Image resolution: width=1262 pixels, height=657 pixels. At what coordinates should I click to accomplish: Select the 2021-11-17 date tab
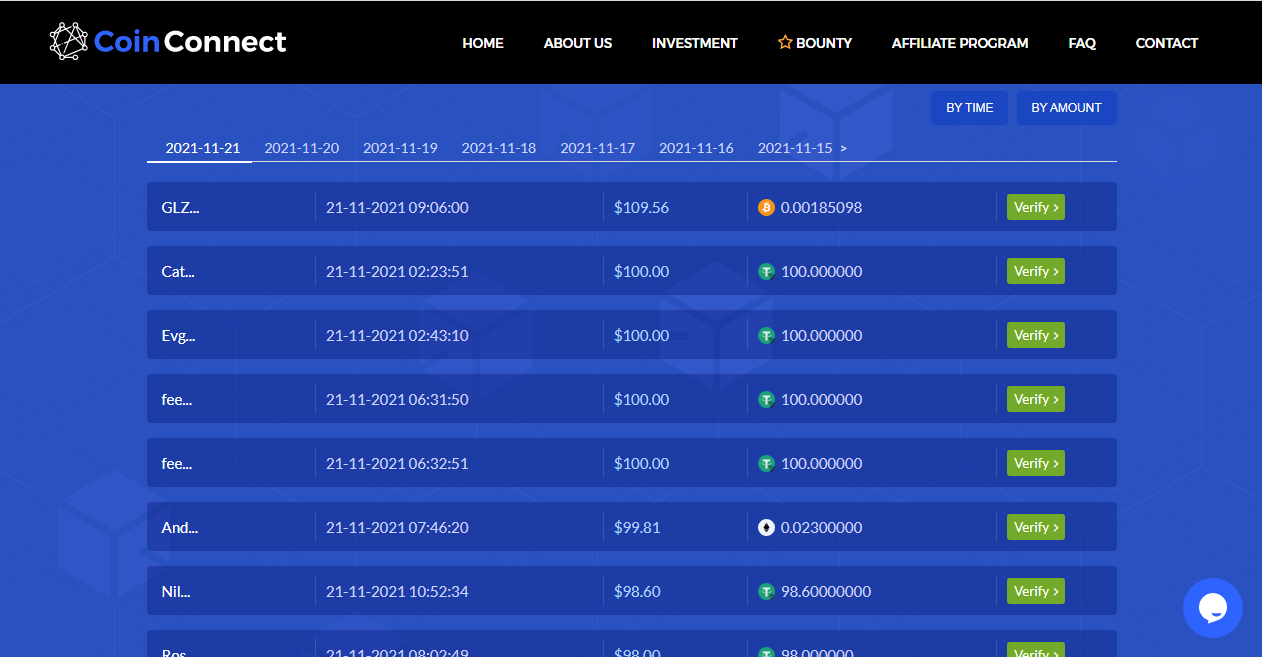pyautogui.click(x=598, y=148)
